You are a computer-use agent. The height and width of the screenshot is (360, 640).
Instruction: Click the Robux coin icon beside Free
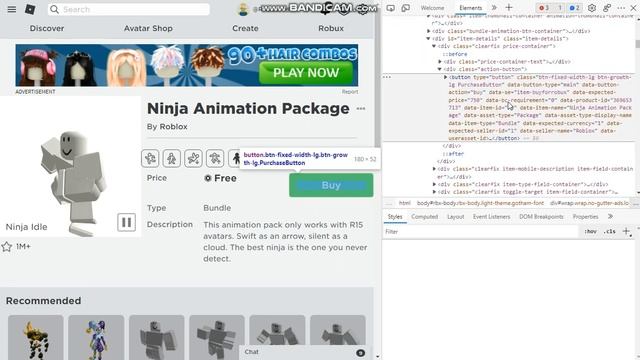coord(208,178)
